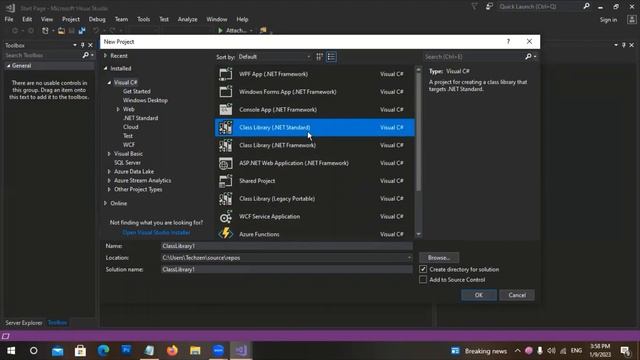Click the Browse... button
The height and width of the screenshot is (360, 640).
tap(439, 258)
